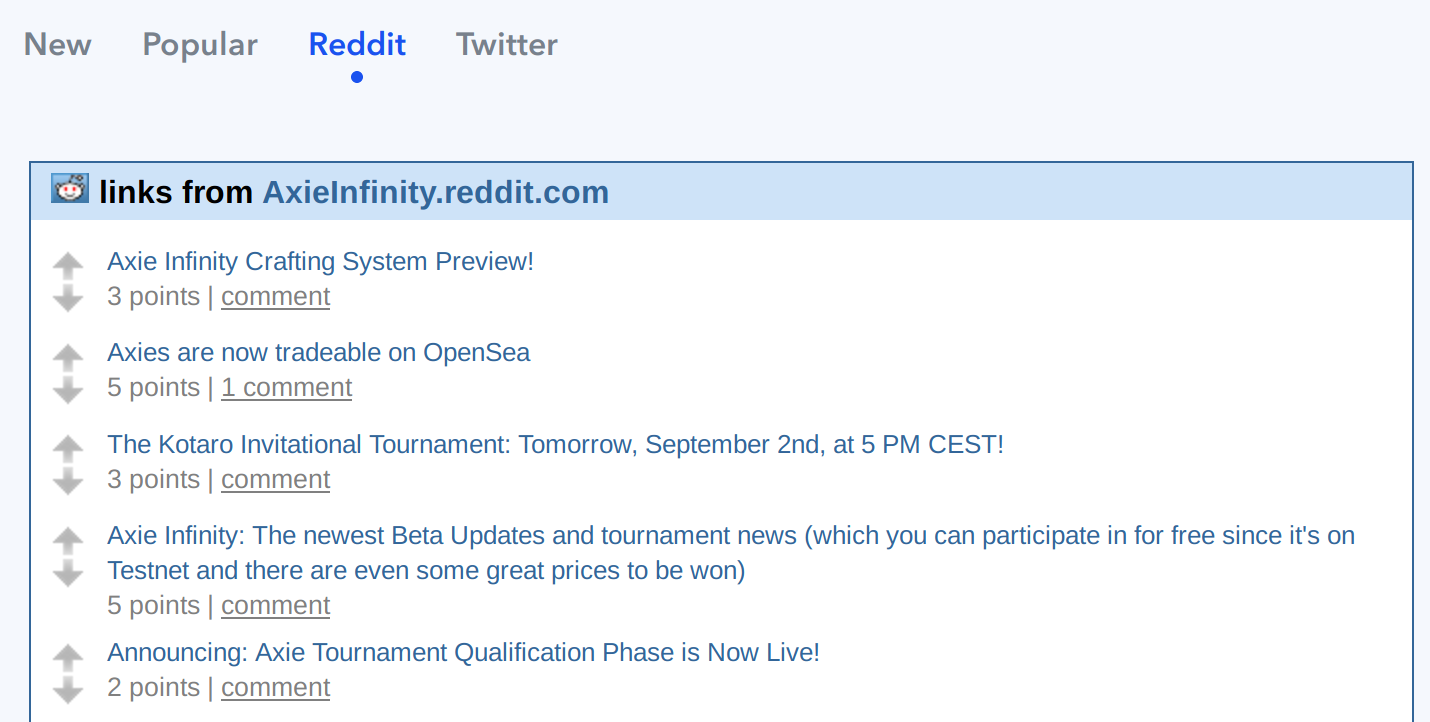Screen dimensions: 1430x722
Task: Upvote the Axies tradeable on OpenSea post
Action: [x=68, y=357]
